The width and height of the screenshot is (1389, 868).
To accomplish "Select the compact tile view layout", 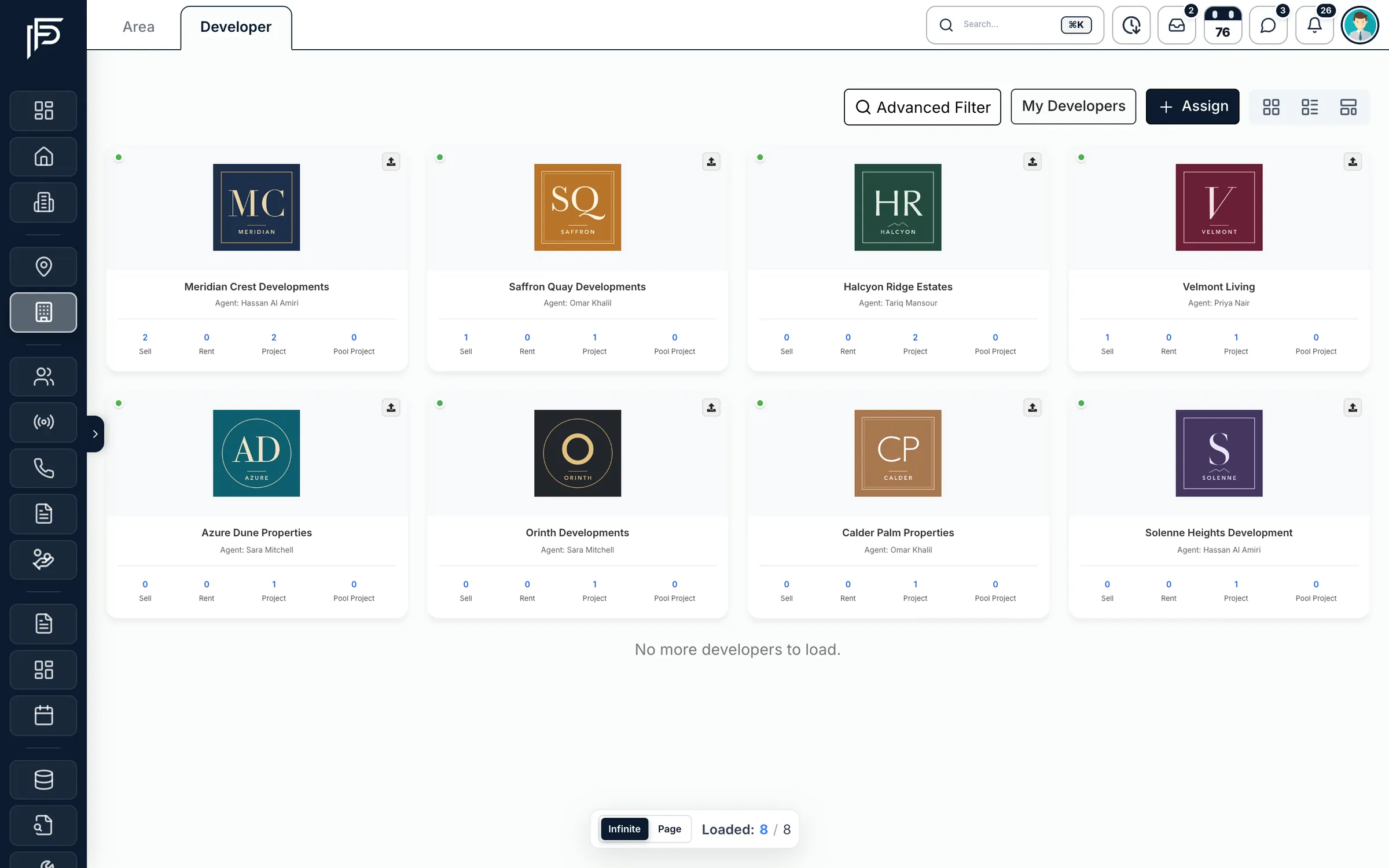I will click(1348, 107).
